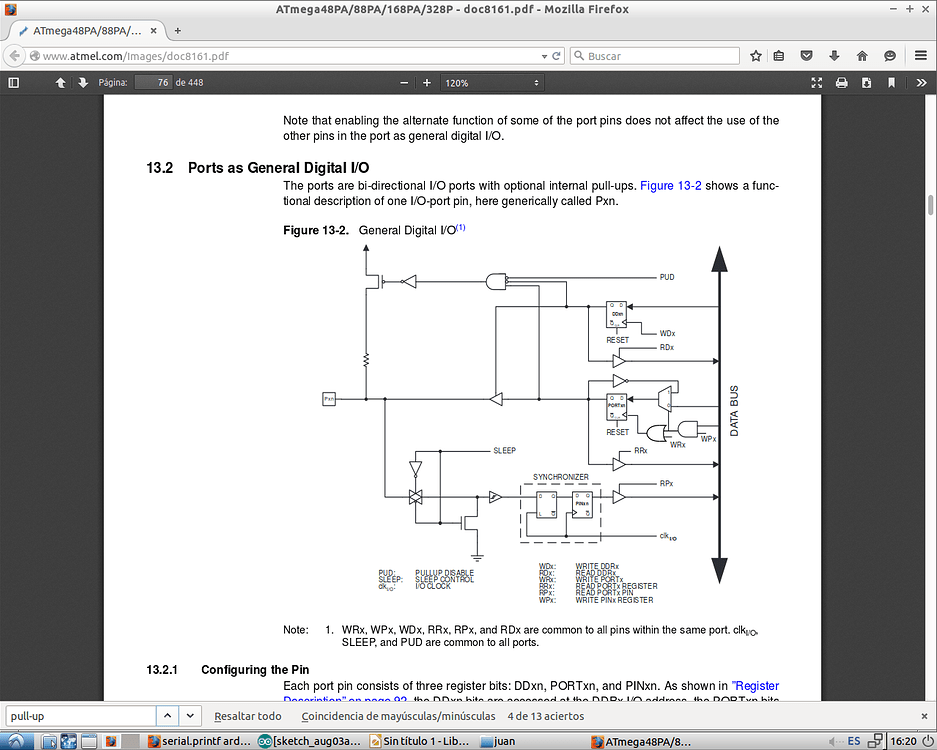The image size is (937, 750).
Task: Bookmark the current PDF view
Action: click(893, 83)
